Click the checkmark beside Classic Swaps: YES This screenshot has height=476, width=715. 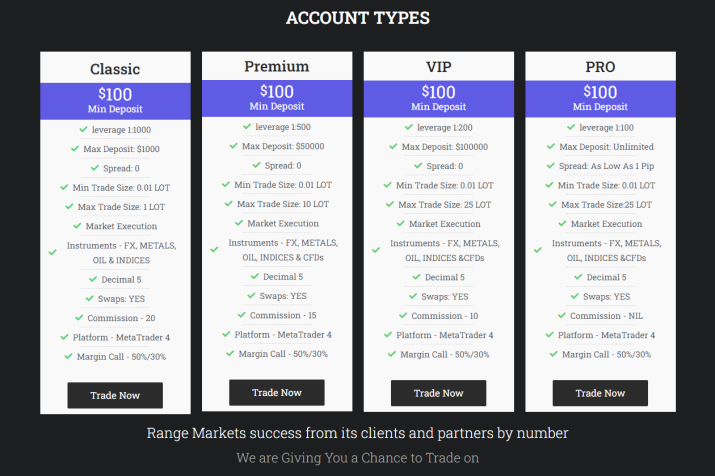tap(90, 299)
